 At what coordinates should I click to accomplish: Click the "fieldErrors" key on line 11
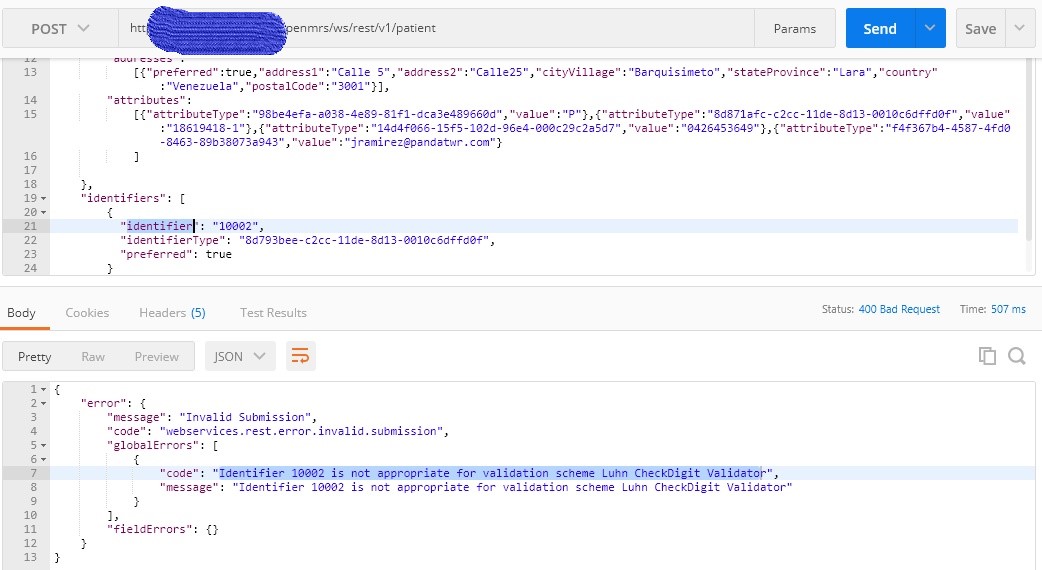point(150,529)
